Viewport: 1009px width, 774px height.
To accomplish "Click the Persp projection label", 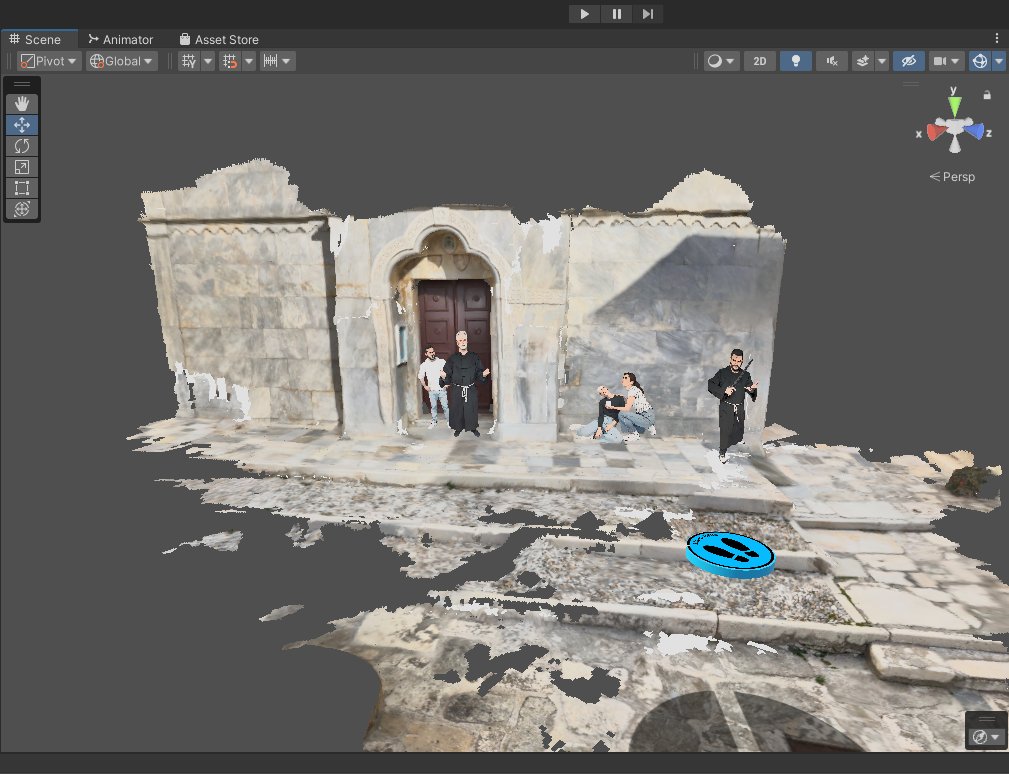I will tap(952, 177).
